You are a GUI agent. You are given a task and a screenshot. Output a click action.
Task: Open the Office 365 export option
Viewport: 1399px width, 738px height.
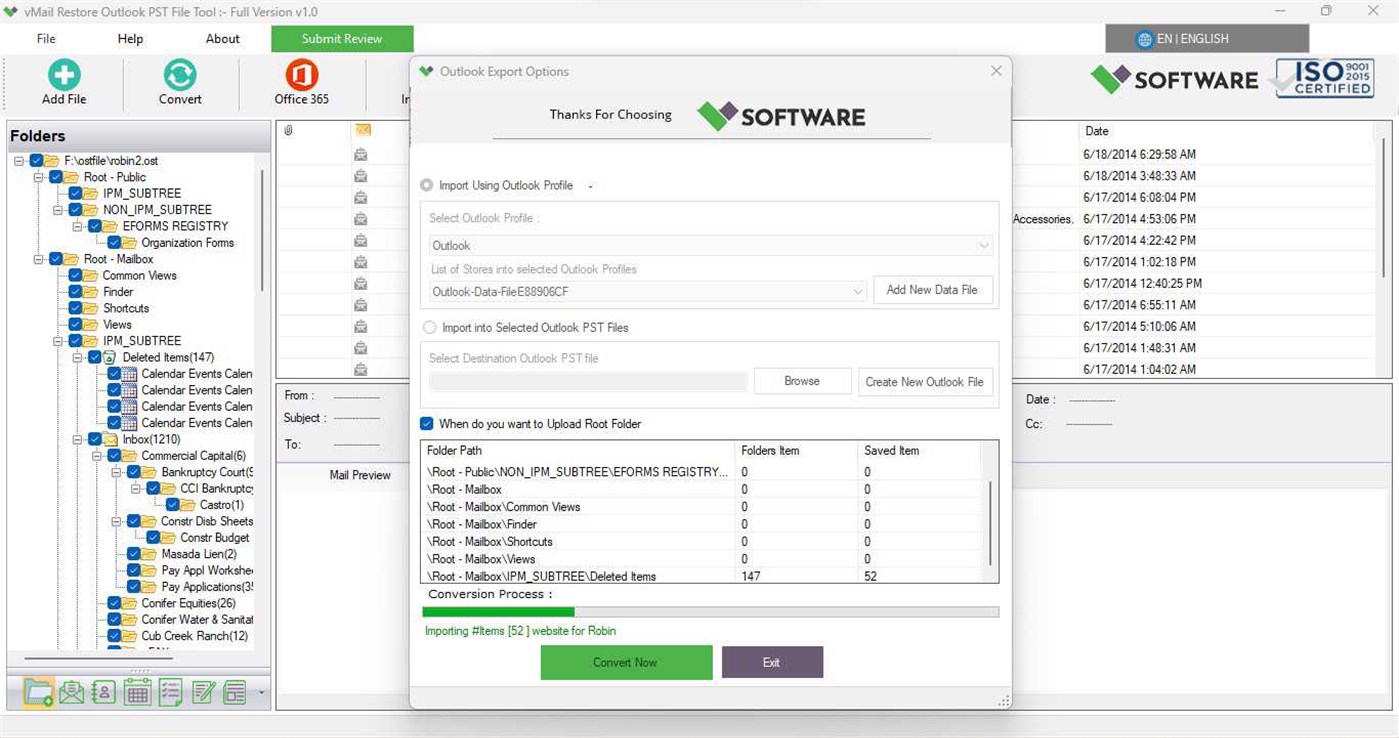(x=300, y=80)
